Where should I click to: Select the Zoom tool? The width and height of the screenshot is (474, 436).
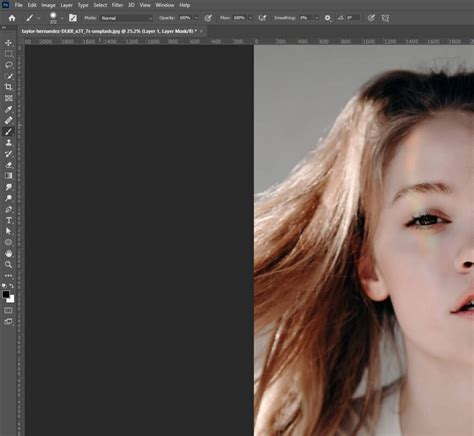9,265
